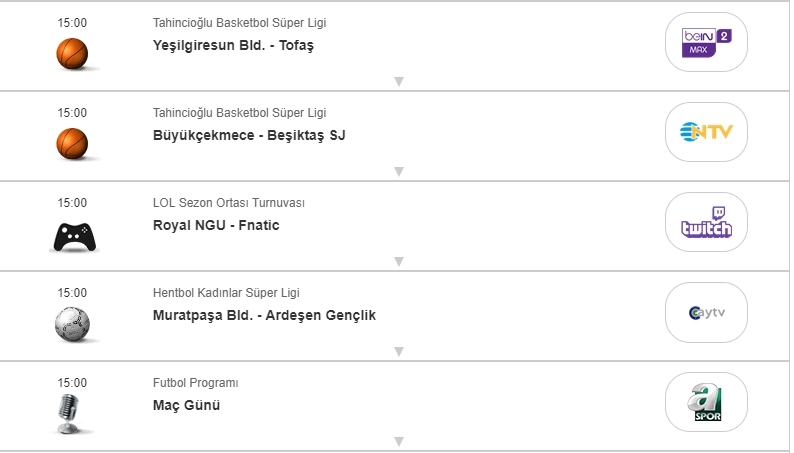The height and width of the screenshot is (453, 794).
Task: Select the Maç Günü program title
Action: pyautogui.click(x=186, y=405)
